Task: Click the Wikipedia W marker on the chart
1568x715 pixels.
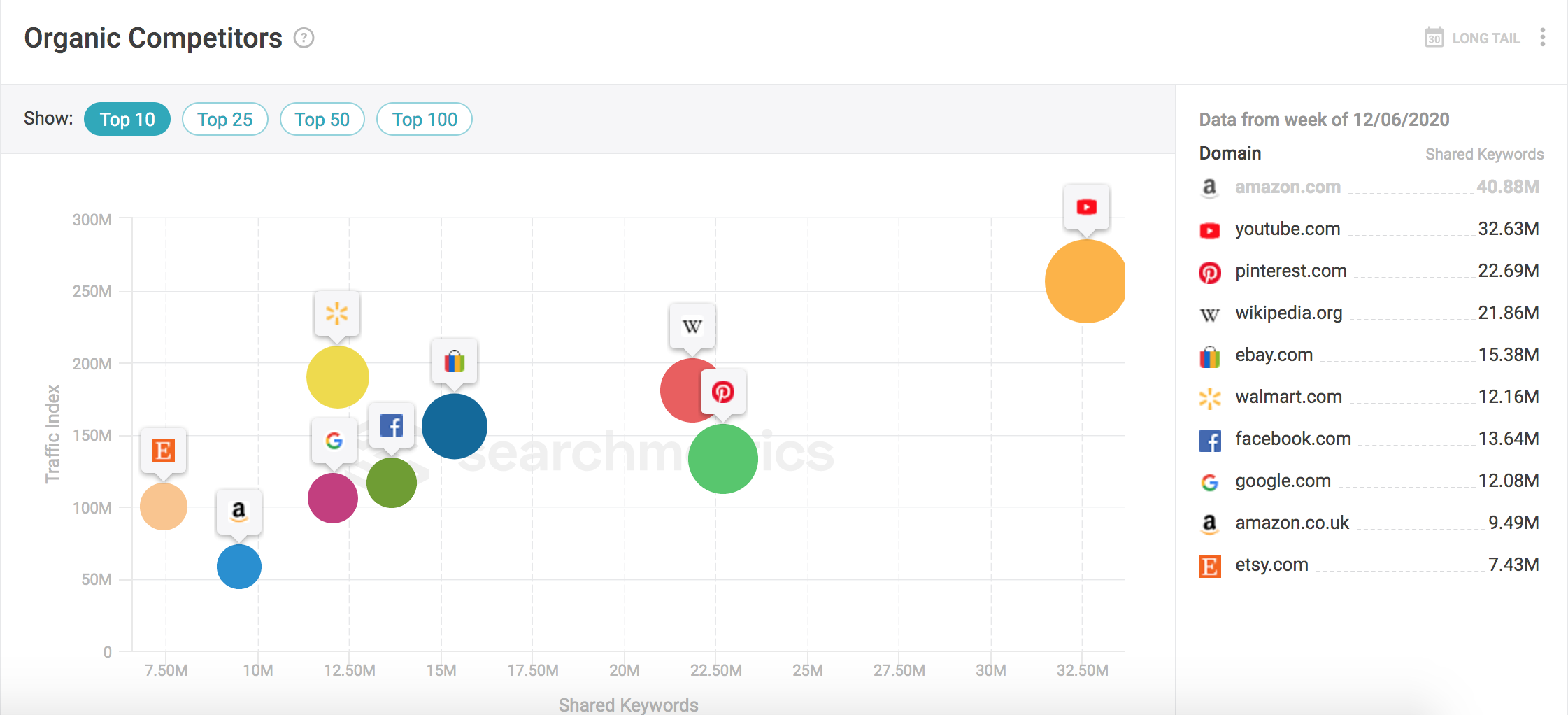Action: click(692, 326)
